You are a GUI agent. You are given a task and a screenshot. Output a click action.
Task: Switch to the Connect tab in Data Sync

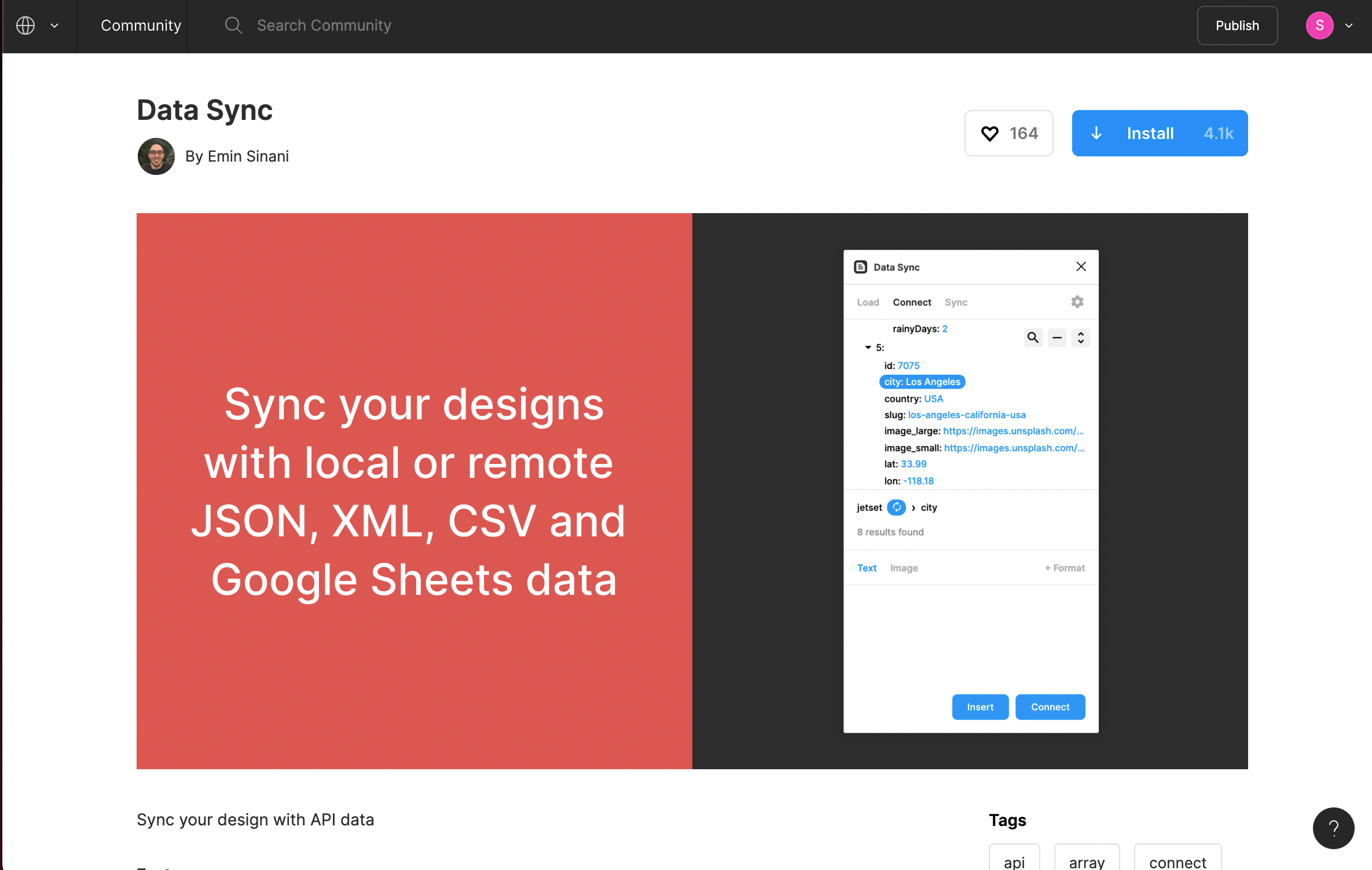(910, 302)
